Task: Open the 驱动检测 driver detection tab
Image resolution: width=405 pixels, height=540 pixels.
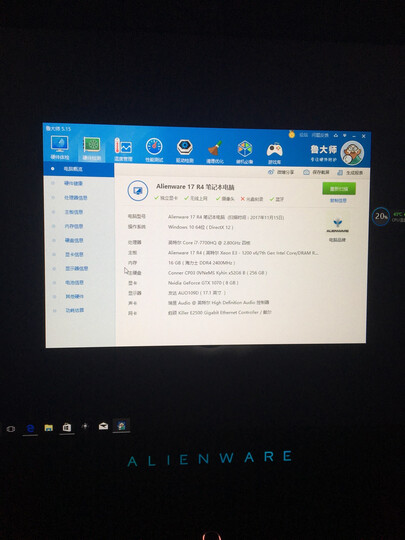Action: 185,151
